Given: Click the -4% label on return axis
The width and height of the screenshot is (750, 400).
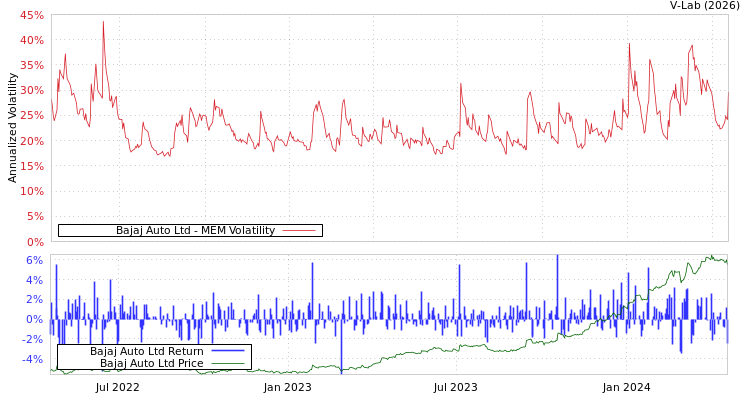Looking at the screenshot, I should click(x=32, y=359).
